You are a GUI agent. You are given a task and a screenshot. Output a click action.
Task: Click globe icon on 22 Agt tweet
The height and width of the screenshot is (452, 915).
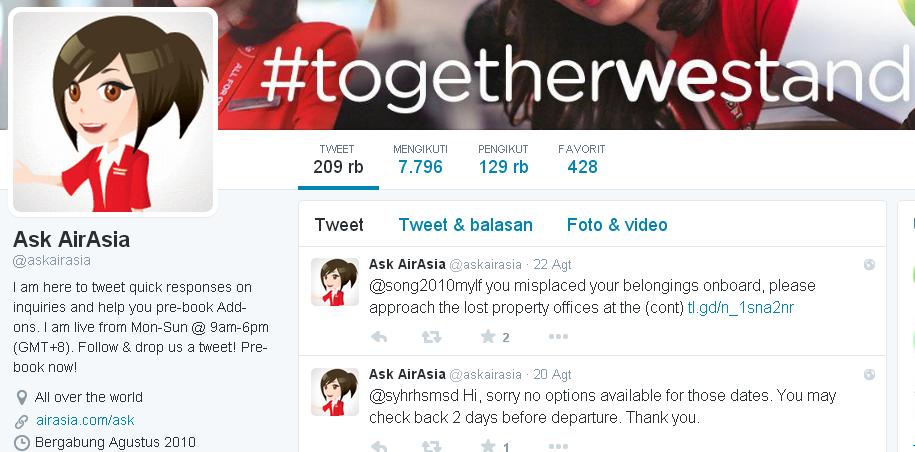click(x=869, y=265)
